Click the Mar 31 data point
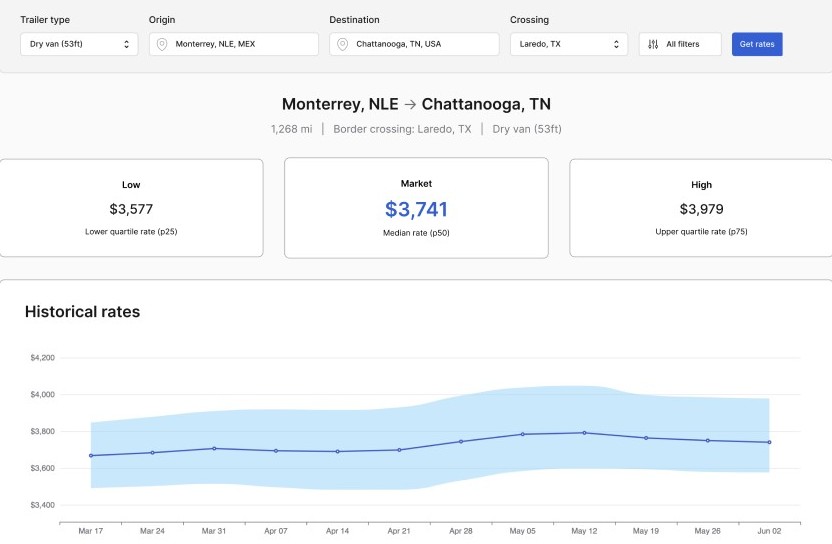832x544 pixels. click(214, 448)
